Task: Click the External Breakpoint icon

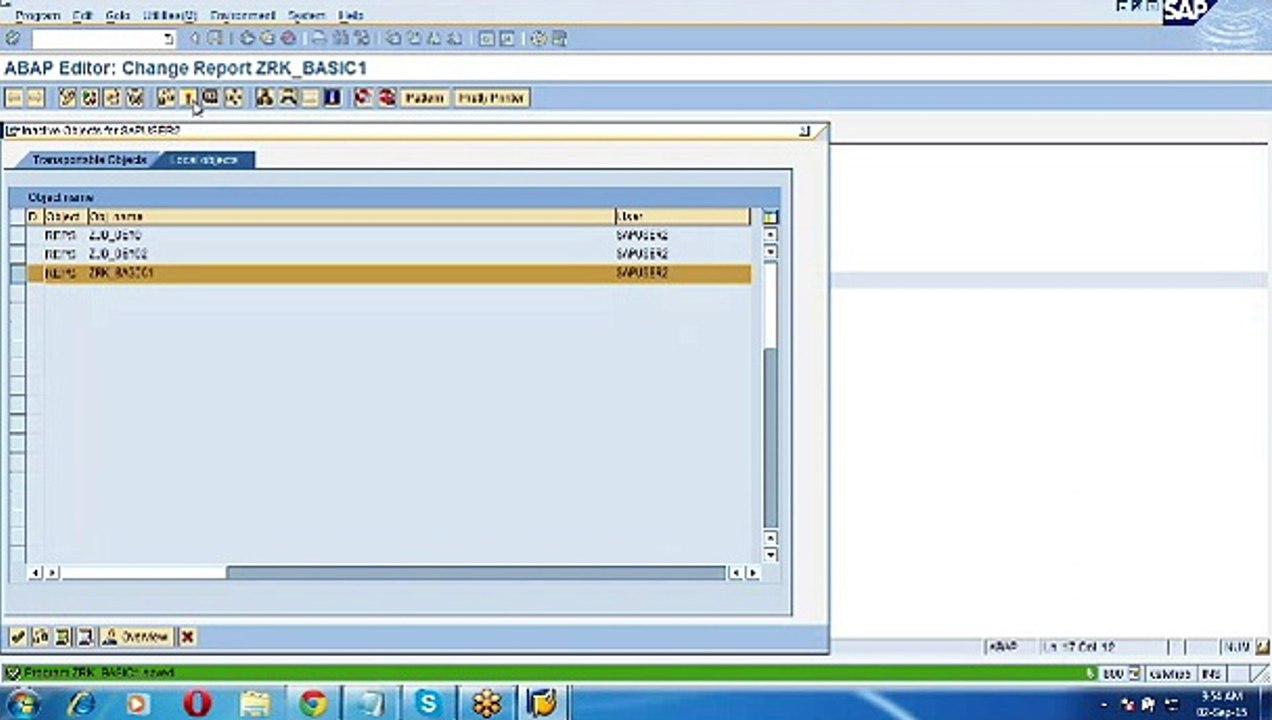Action: pos(386,98)
